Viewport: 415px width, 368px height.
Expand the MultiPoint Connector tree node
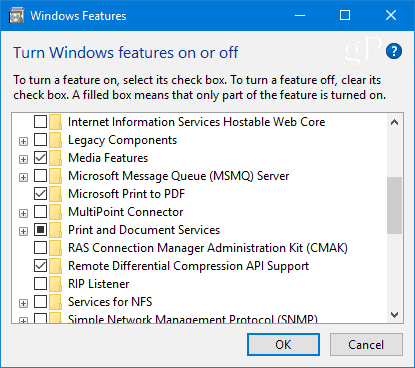tap(23, 214)
